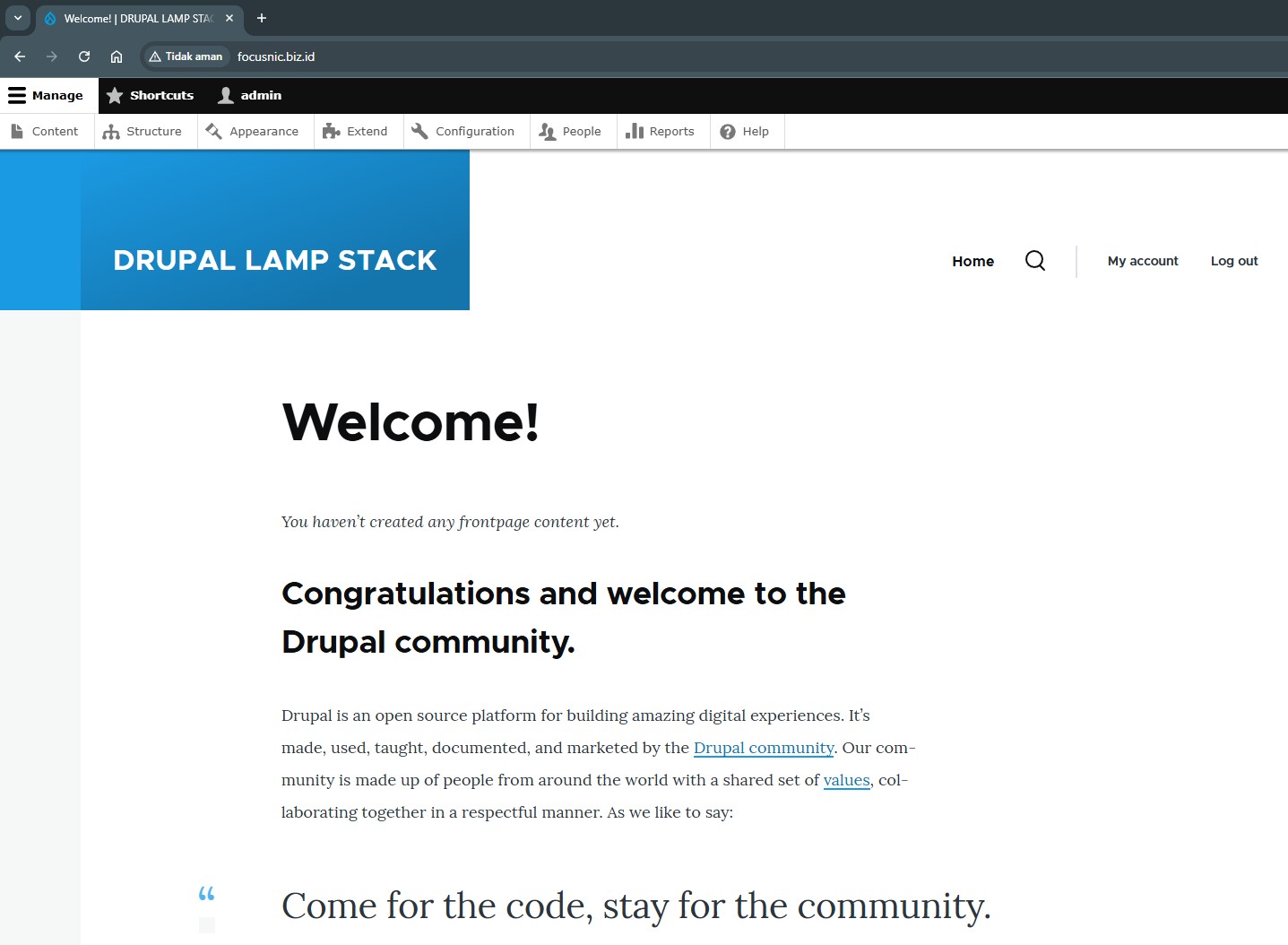1288x945 pixels.
Task: Click the search magnifier icon in header
Action: pos(1034,261)
